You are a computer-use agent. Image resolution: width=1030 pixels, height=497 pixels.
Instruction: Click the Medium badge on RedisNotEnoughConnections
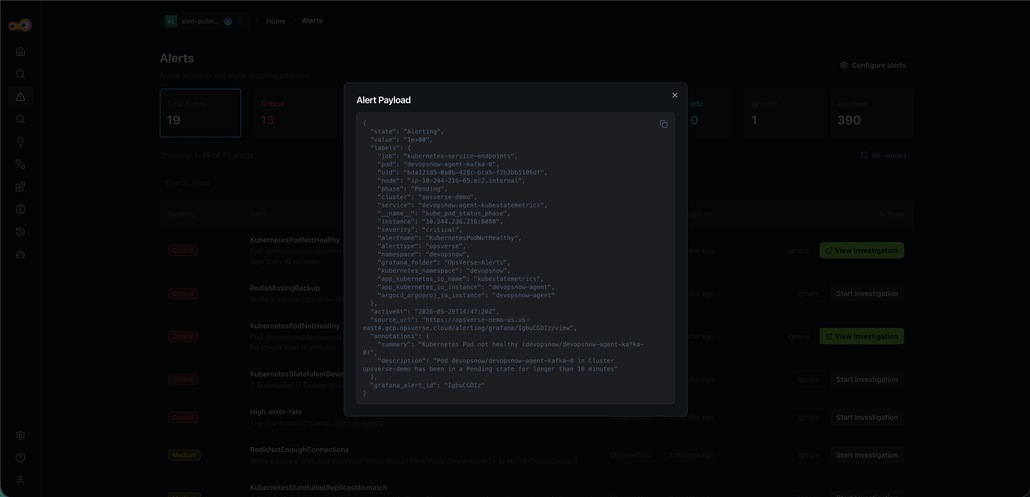click(184, 455)
